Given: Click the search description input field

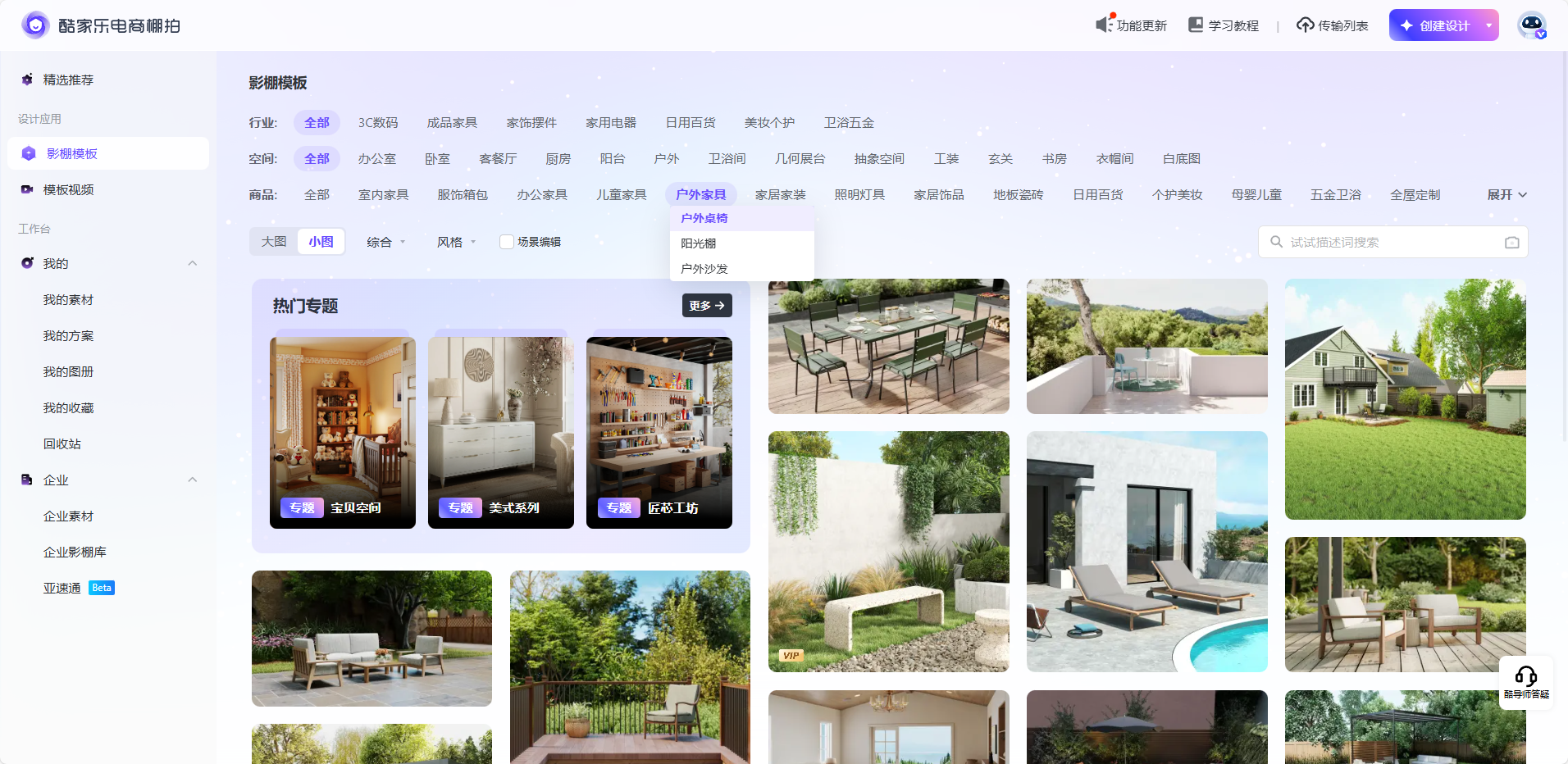Looking at the screenshot, I should click(x=1393, y=242).
